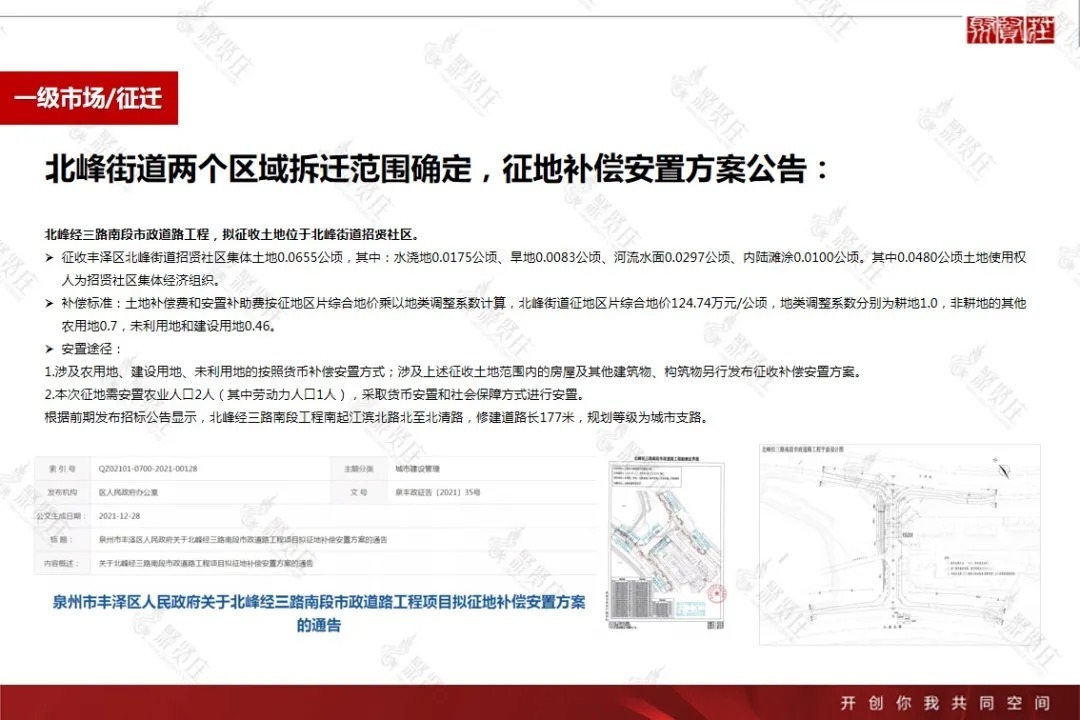Select the 索引号 field label in the table

62,466
